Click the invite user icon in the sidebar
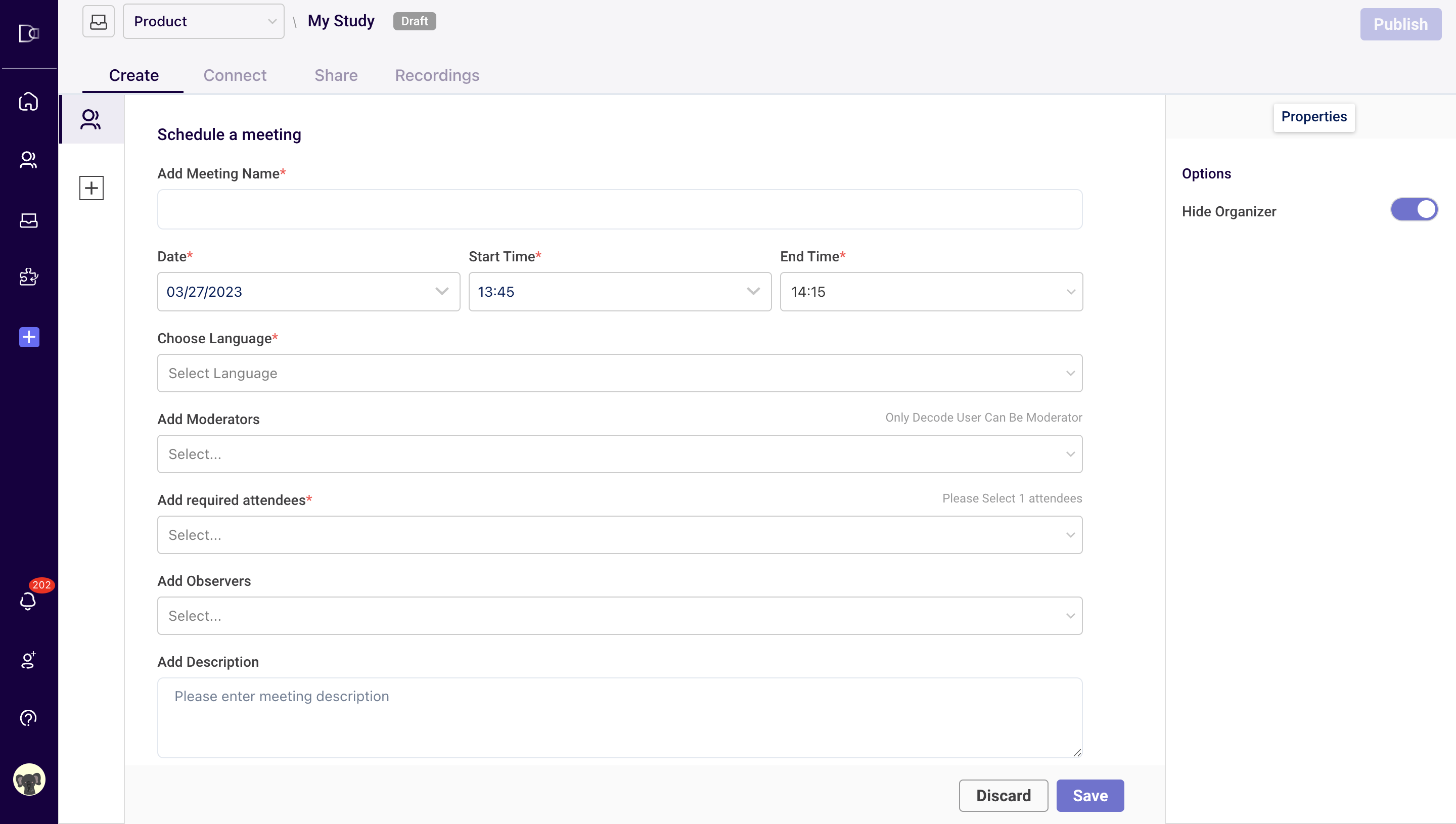Image resolution: width=1456 pixels, height=824 pixels. (x=28, y=660)
